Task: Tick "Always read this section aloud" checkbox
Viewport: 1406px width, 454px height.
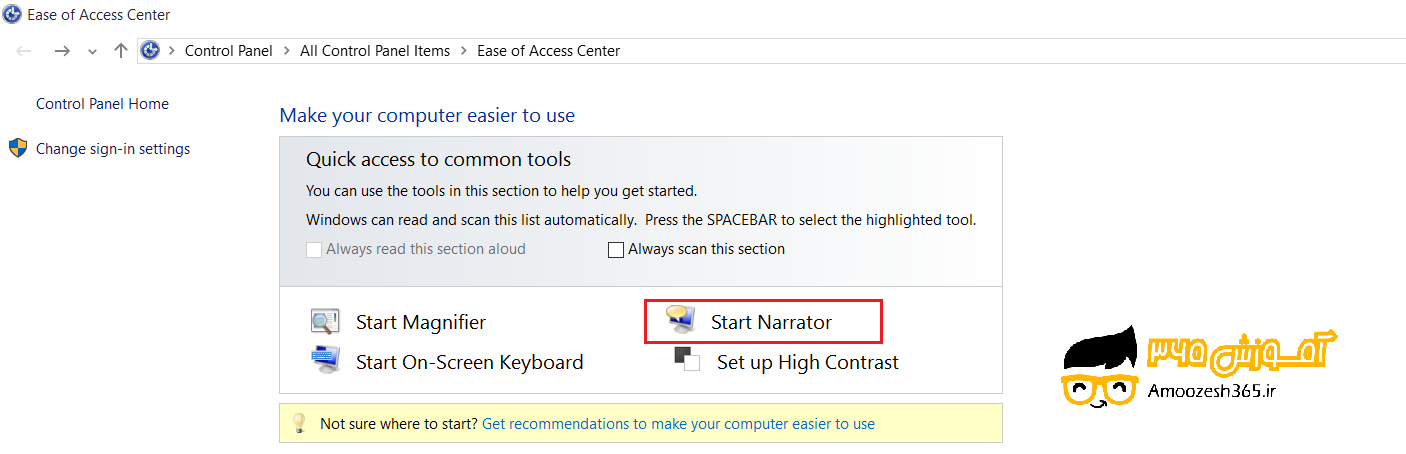Action: 314,250
